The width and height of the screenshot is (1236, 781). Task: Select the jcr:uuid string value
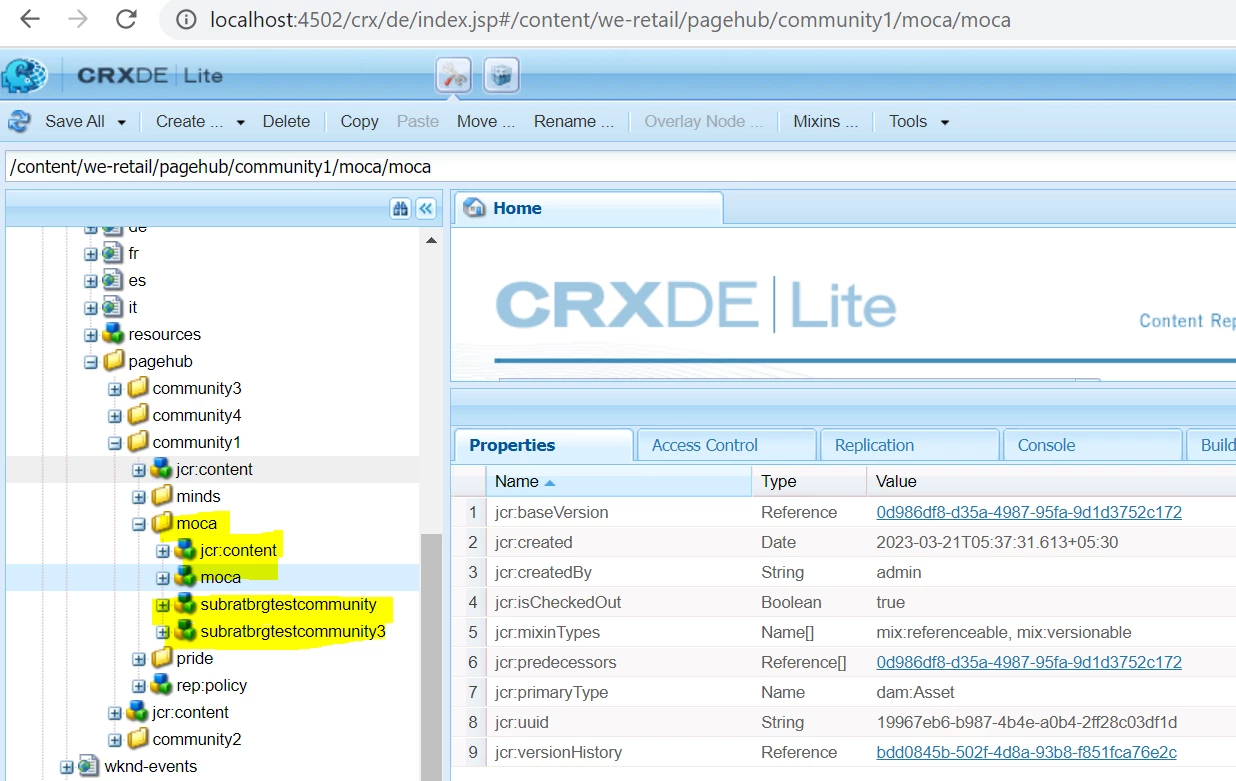coord(1026,722)
